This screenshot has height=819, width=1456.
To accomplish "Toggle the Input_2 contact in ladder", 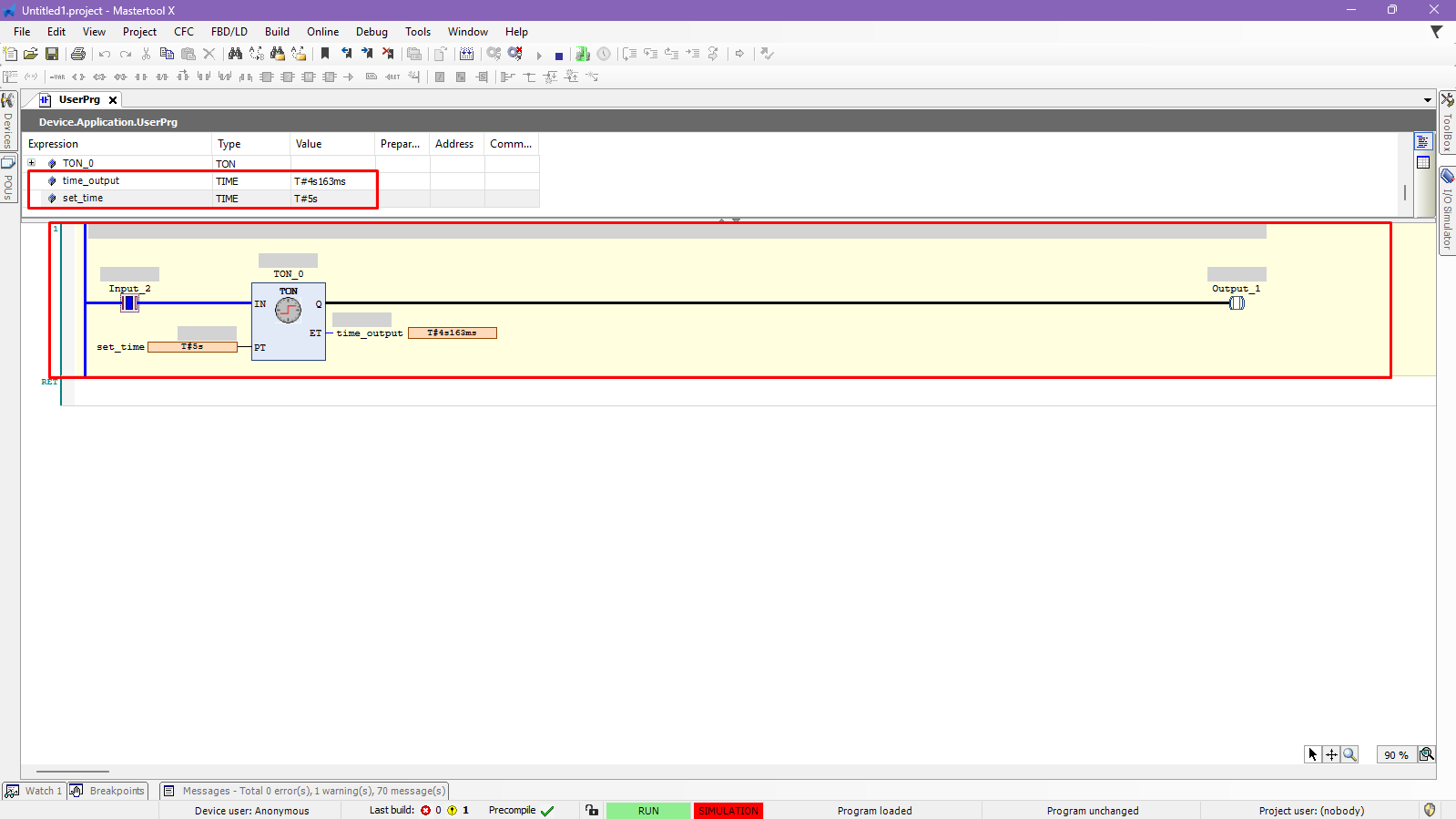I will point(129,303).
